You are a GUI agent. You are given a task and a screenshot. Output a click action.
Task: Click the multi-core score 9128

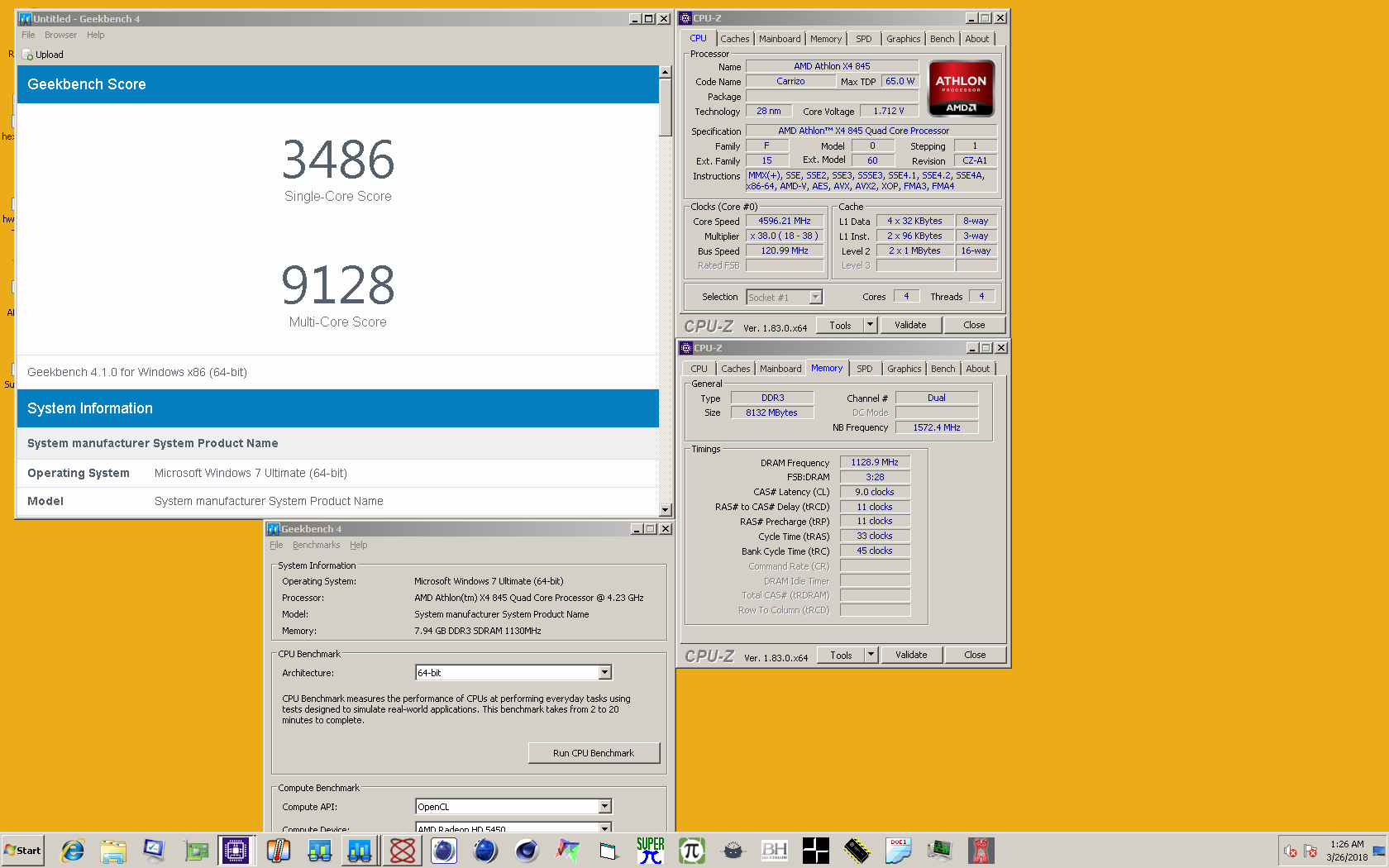(338, 285)
